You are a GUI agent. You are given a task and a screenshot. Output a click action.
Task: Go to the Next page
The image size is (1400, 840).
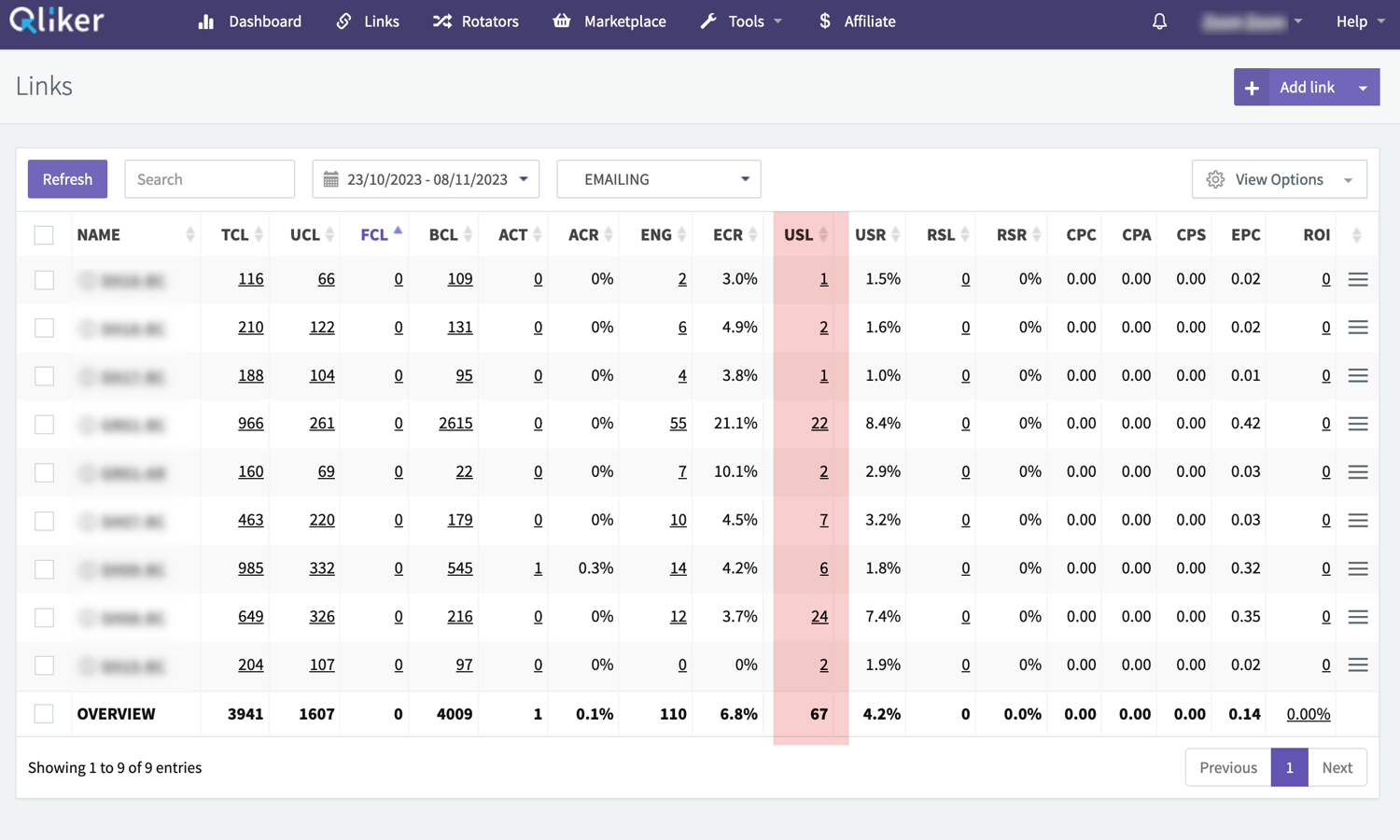[x=1337, y=767]
